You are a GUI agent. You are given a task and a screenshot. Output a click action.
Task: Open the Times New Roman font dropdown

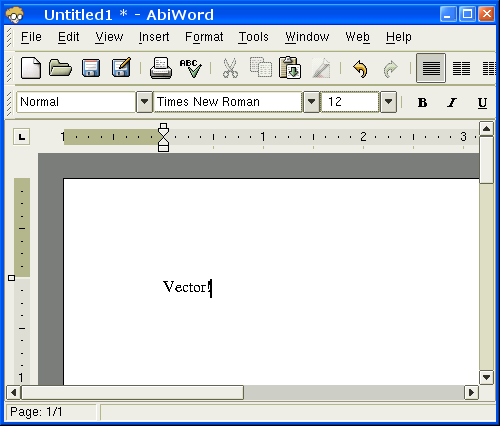311,101
